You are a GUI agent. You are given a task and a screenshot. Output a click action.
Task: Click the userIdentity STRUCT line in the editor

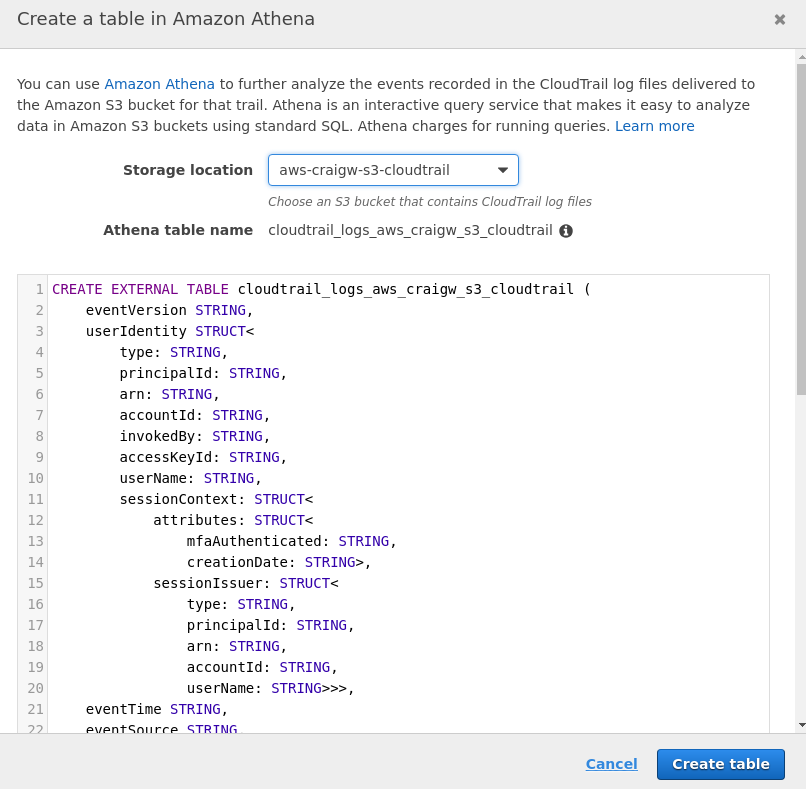click(169, 331)
